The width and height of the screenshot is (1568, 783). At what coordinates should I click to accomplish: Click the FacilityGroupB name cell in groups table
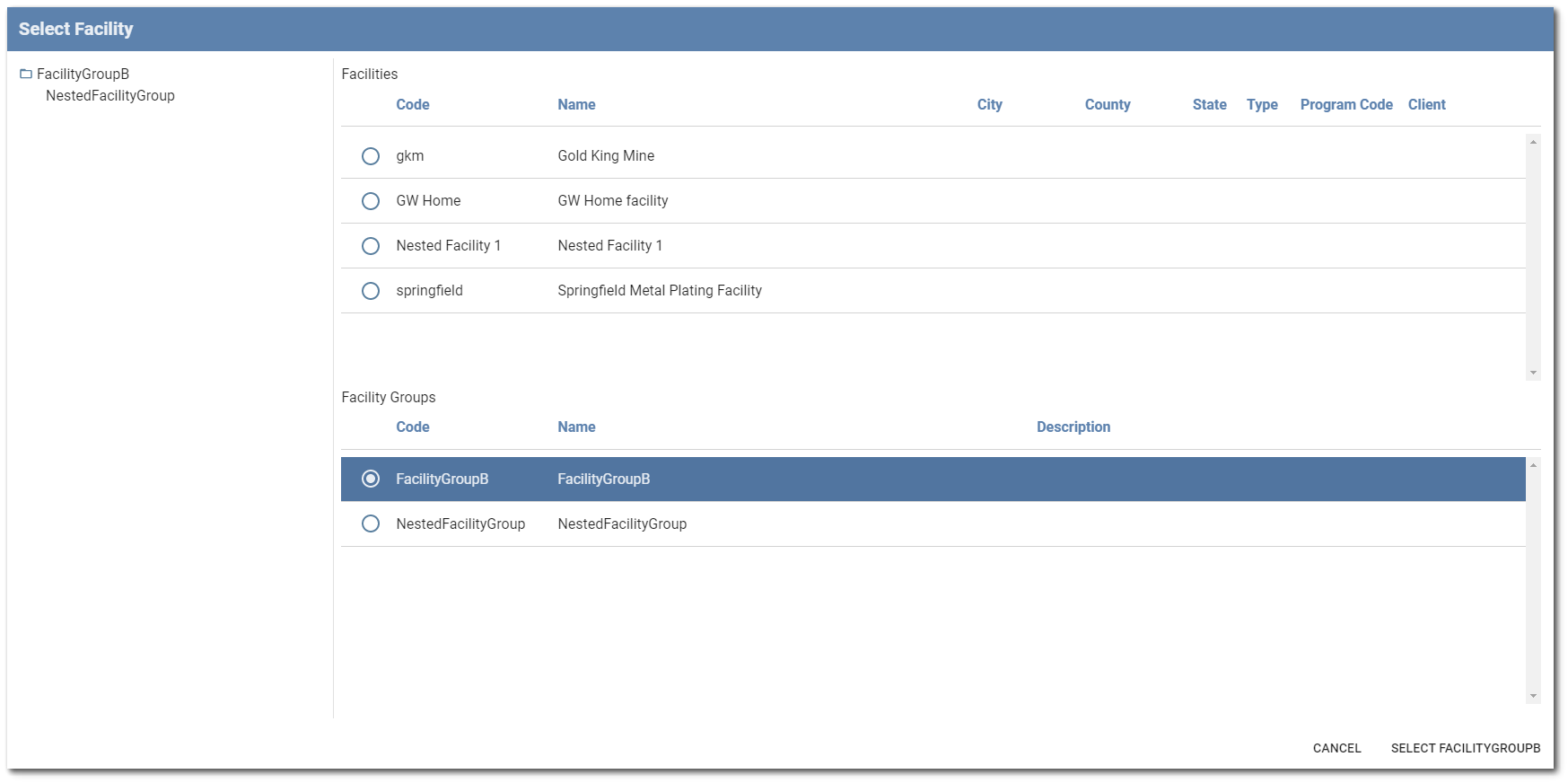[x=604, y=479]
